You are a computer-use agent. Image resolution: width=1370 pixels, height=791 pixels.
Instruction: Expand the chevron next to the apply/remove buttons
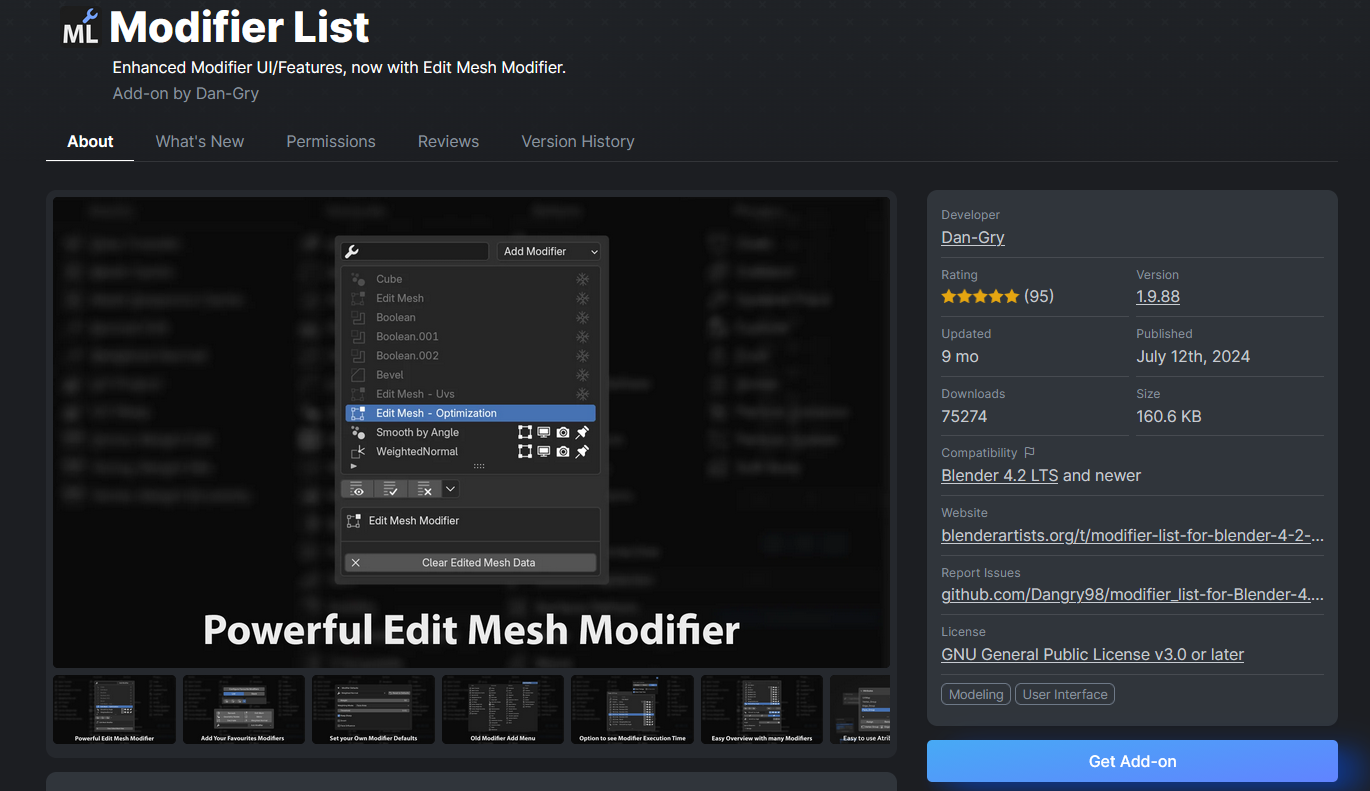451,489
